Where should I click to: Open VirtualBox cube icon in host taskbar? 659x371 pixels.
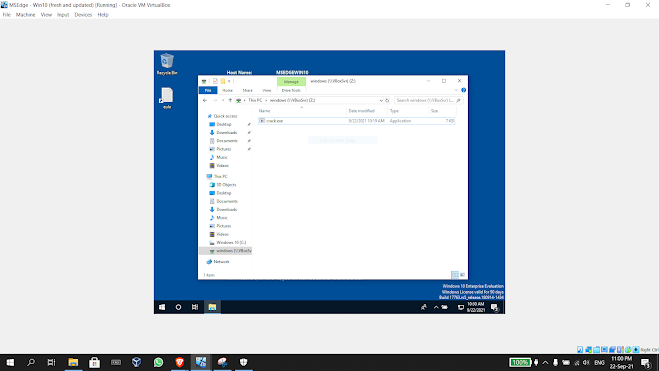click(137, 362)
